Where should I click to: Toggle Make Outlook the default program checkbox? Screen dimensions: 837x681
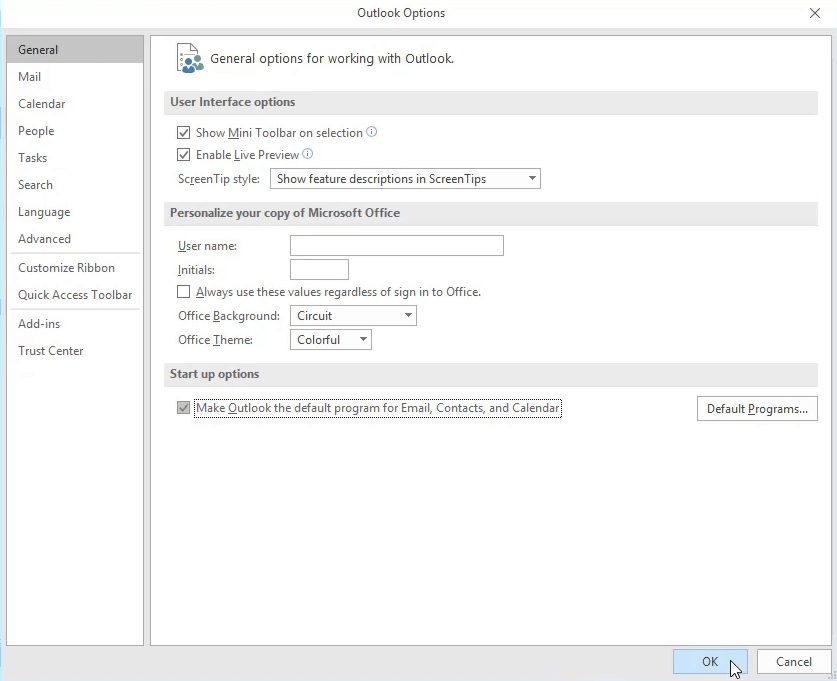pyautogui.click(x=183, y=408)
